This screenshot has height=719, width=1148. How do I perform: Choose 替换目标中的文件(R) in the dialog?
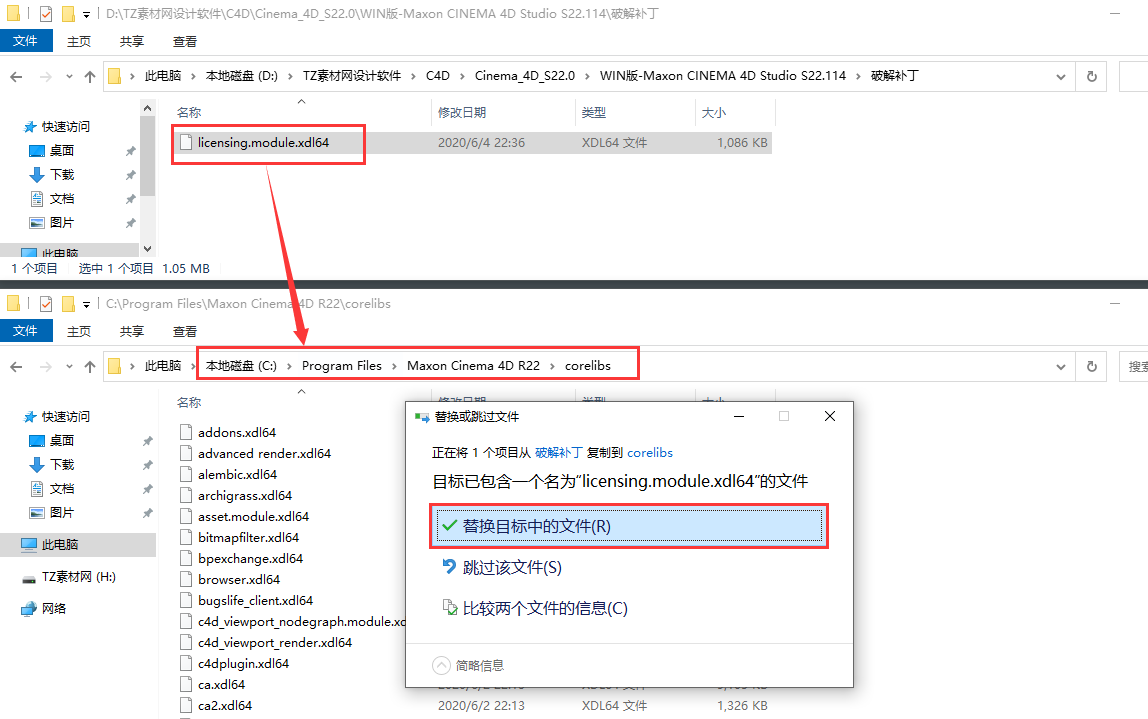pos(629,526)
